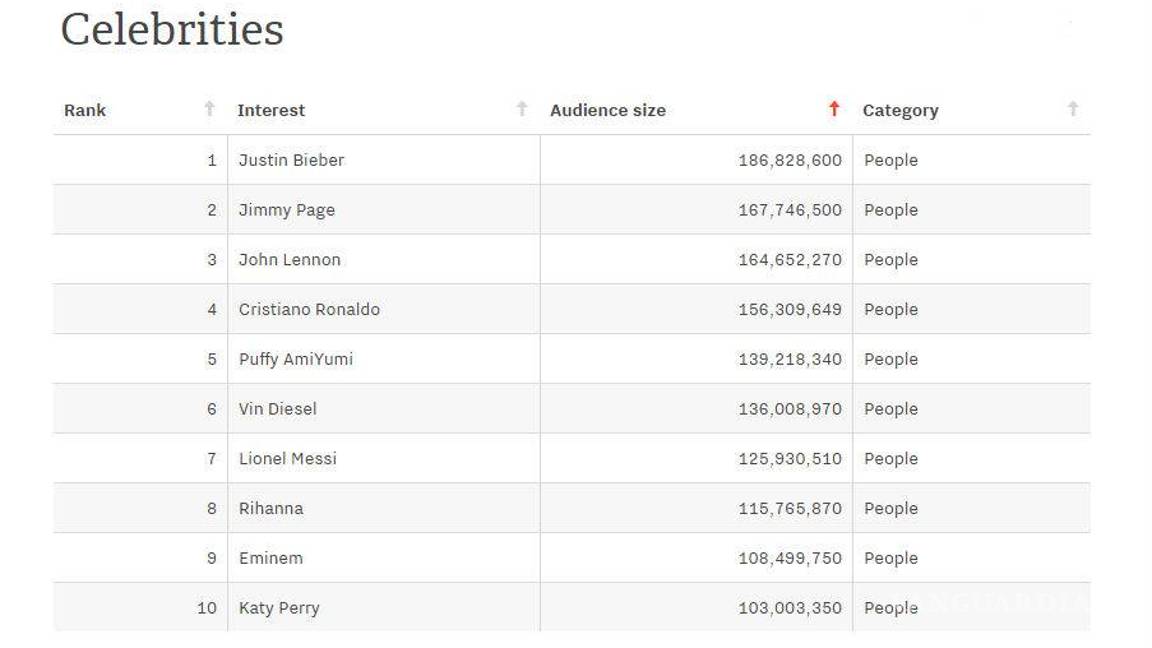Viewport: 1152px width, 648px height.
Task: Click the red Audience size sort arrow
Action: [834, 109]
